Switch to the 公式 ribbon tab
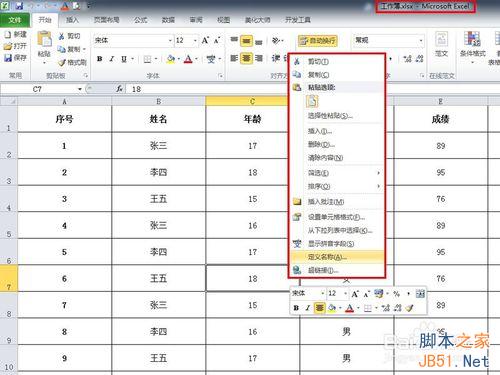500x375 pixels. (x=140, y=20)
